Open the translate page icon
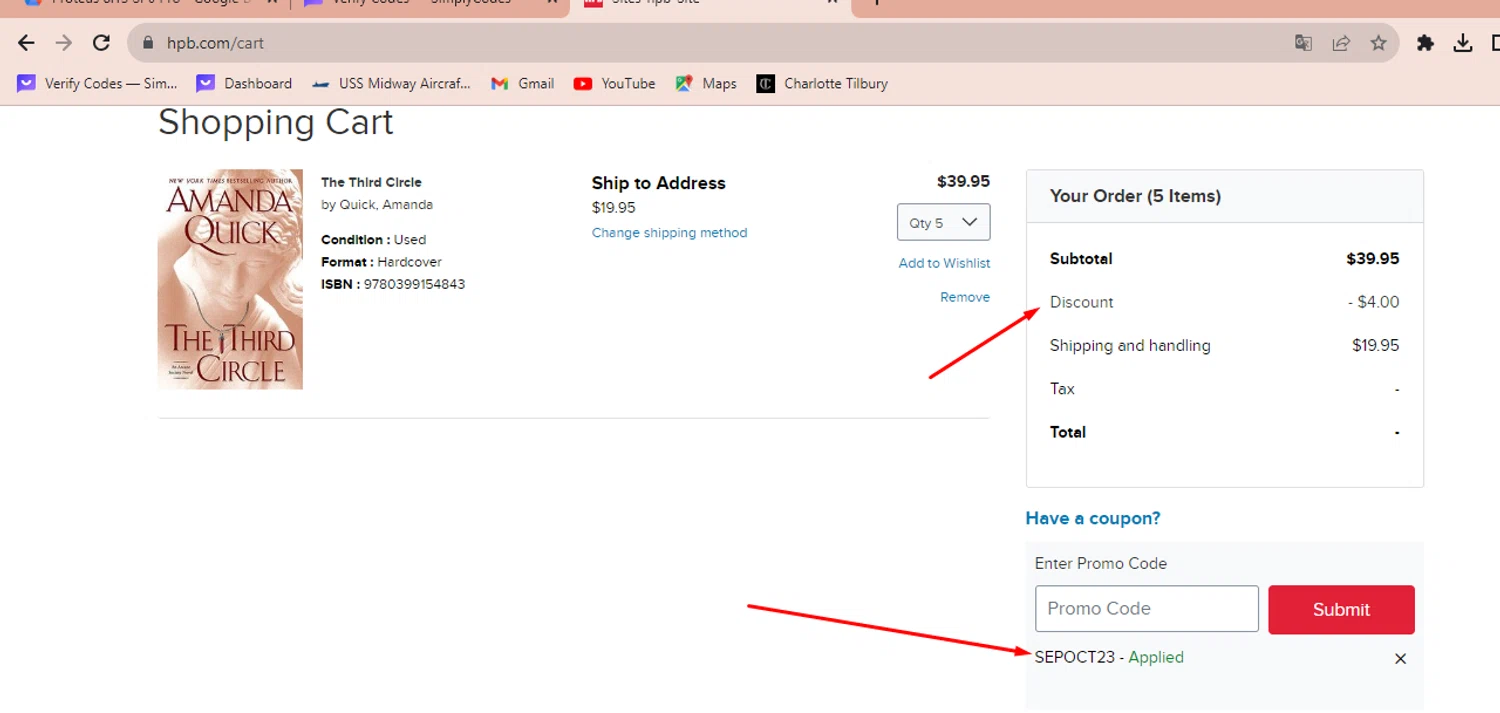This screenshot has height=713, width=1500. point(1303,43)
